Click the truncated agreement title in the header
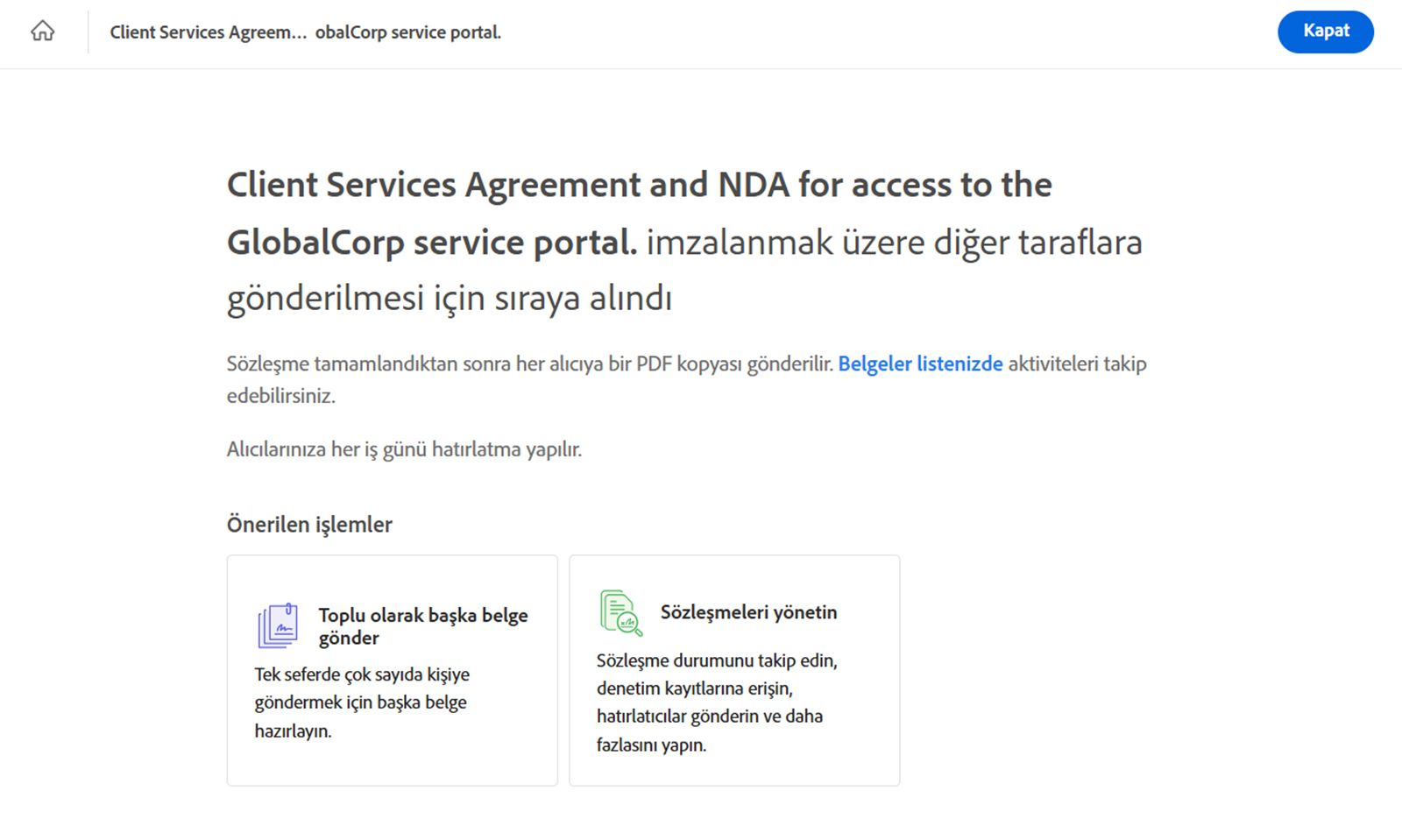1402x840 pixels. [305, 32]
